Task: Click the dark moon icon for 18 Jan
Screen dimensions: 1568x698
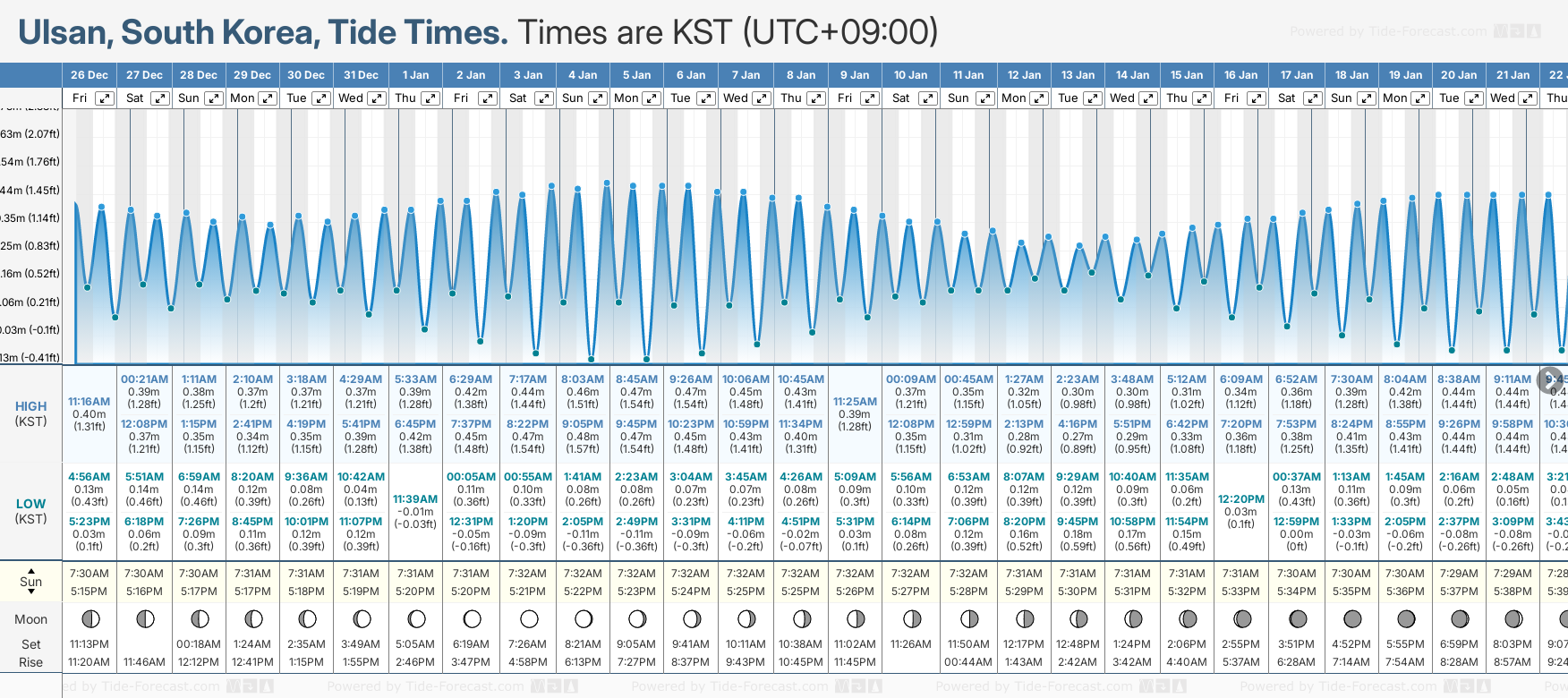Action: click(1352, 619)
